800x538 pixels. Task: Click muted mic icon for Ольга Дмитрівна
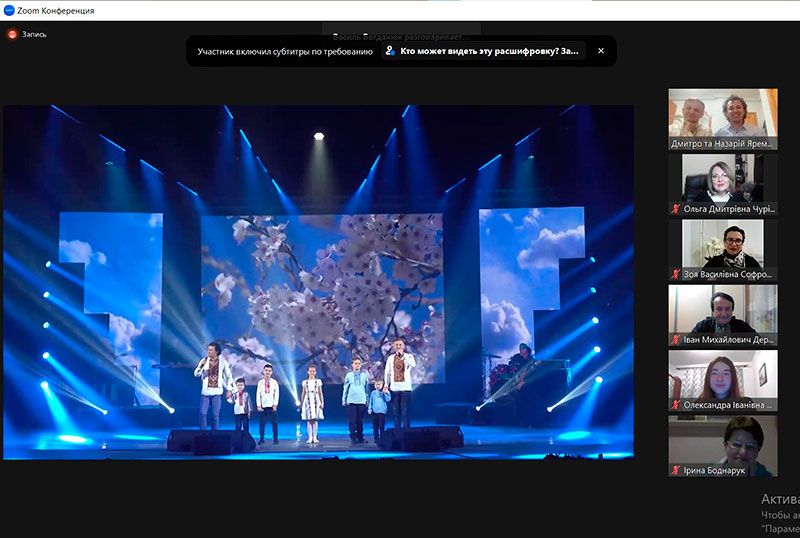coord(676,209)
